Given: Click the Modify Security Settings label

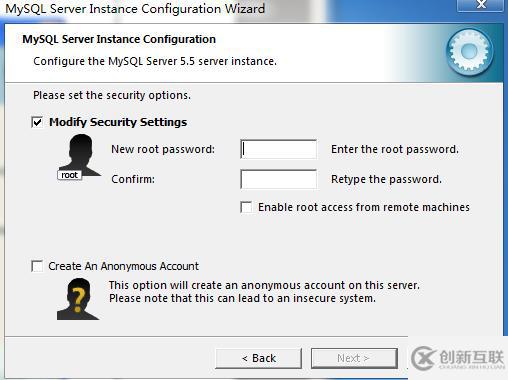Looking at the screenshot, I should [118, 122].
